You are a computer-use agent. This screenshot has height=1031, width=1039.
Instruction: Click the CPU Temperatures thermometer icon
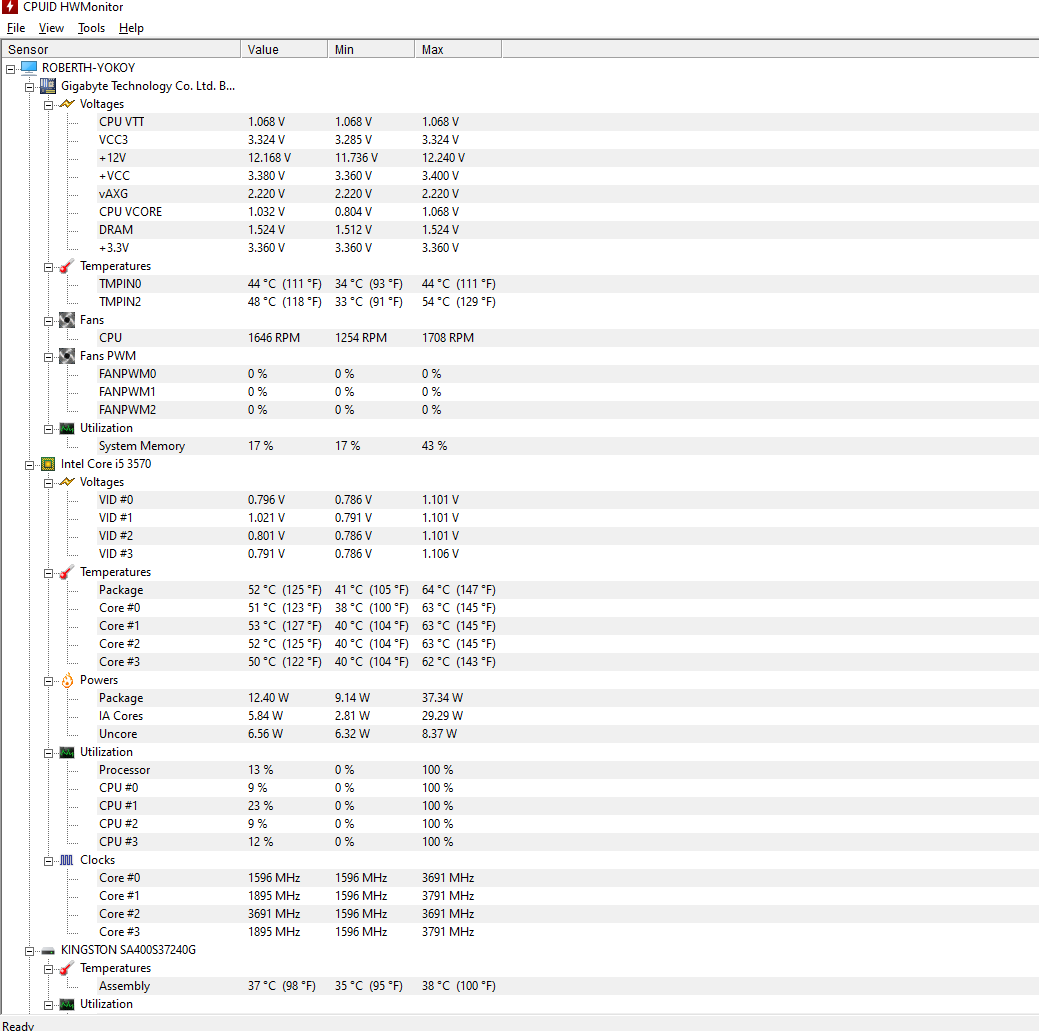pyautogui.click(x=67, y=572)
